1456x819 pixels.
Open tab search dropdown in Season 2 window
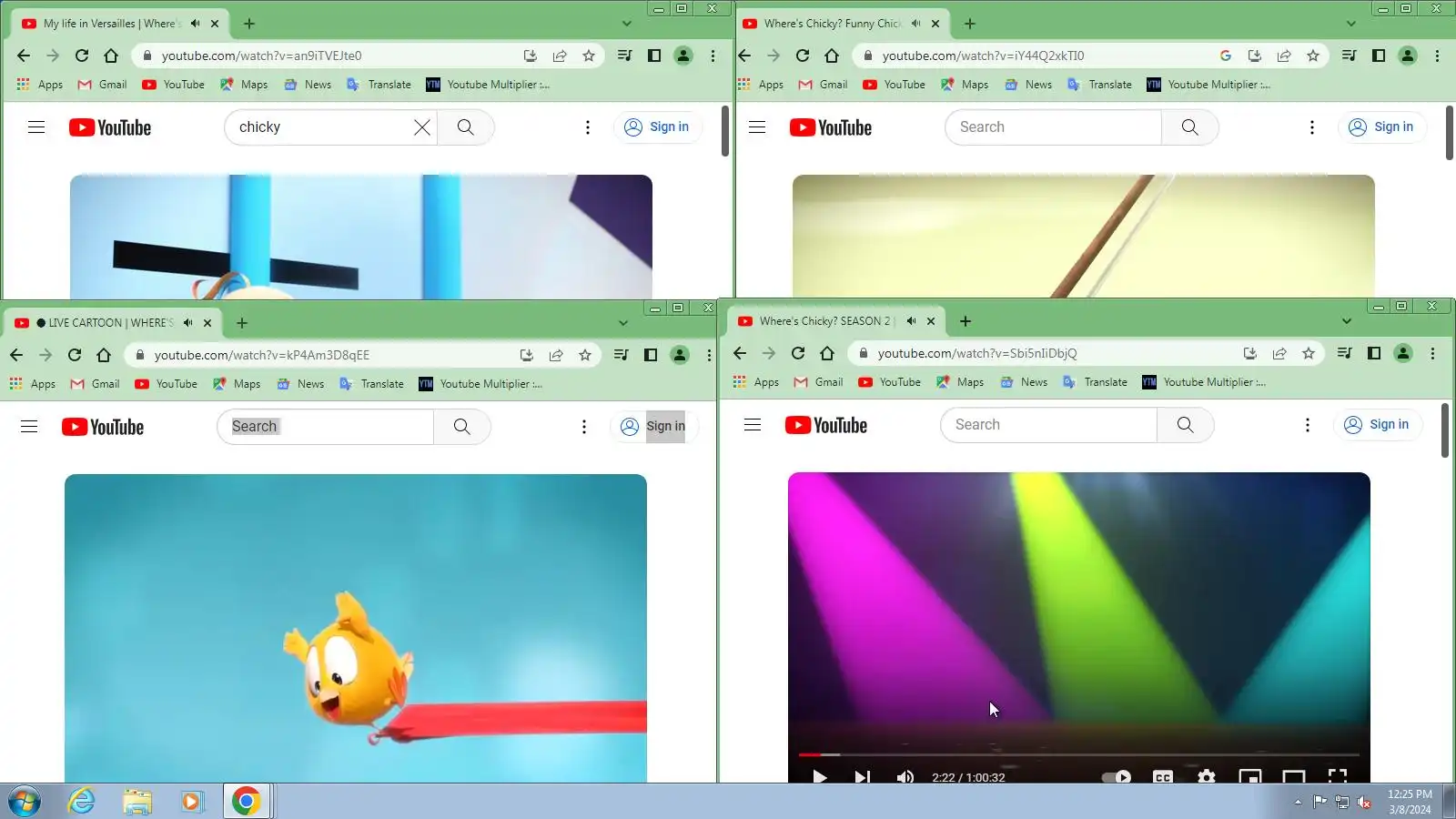pos(1346,321)
